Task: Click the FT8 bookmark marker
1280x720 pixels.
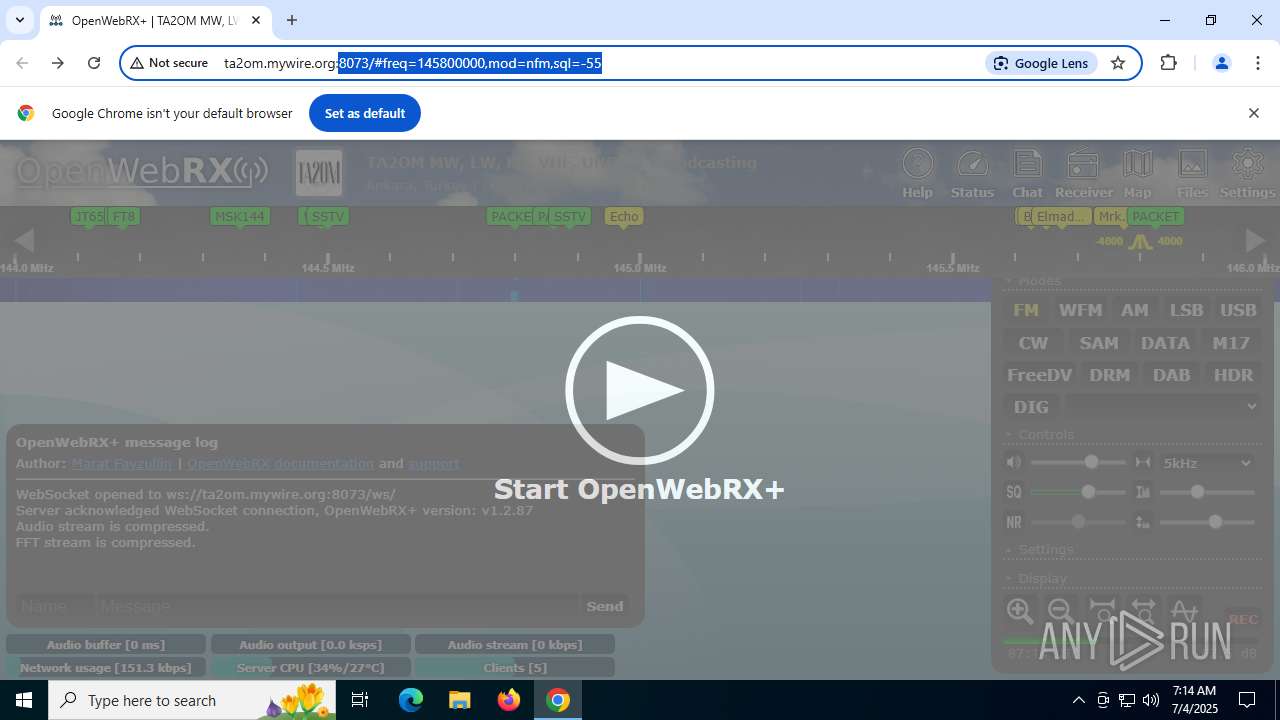Action: click(x=123, y=216)
